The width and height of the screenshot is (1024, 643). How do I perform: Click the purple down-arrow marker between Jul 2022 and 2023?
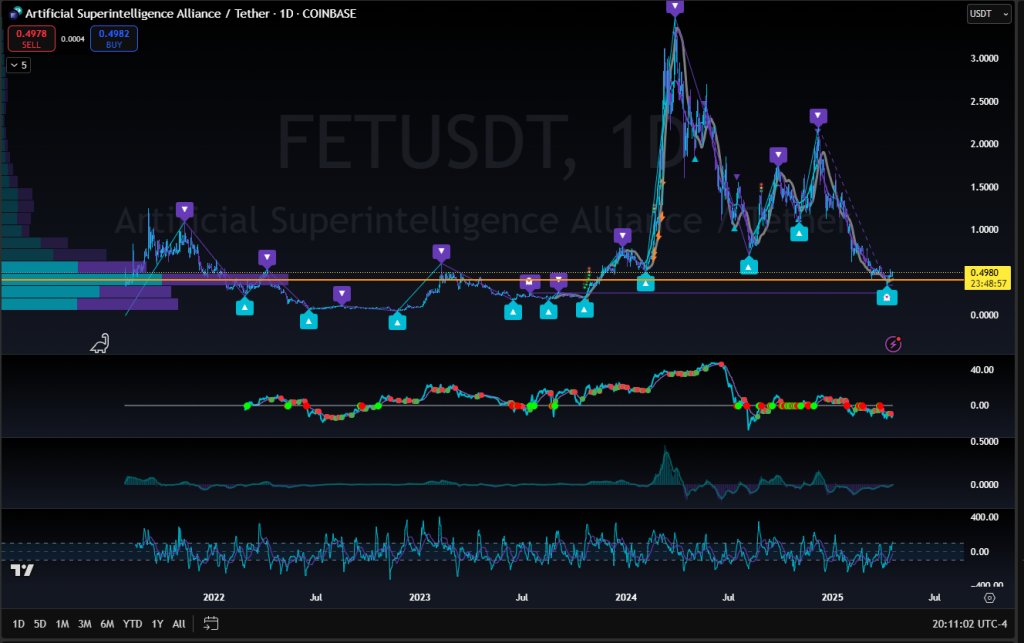tap(342, 294)
